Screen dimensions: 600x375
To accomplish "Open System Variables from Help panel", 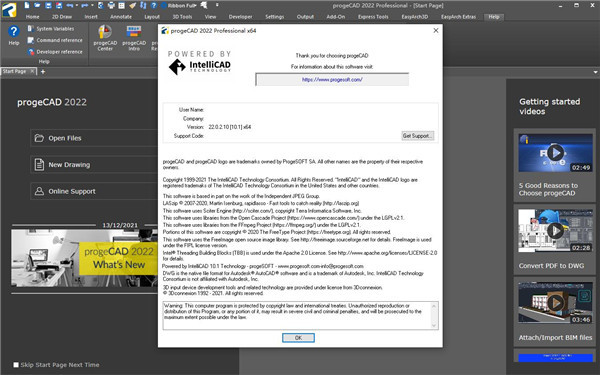I will [51, 29].
